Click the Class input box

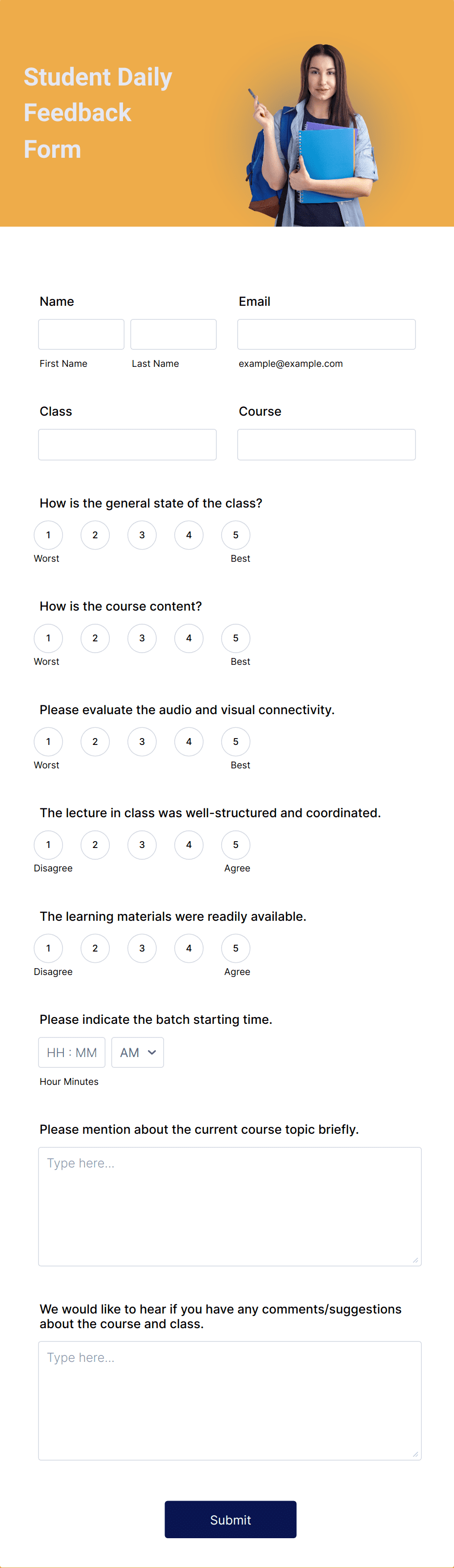pyautogui.click(x=127, y=445)
